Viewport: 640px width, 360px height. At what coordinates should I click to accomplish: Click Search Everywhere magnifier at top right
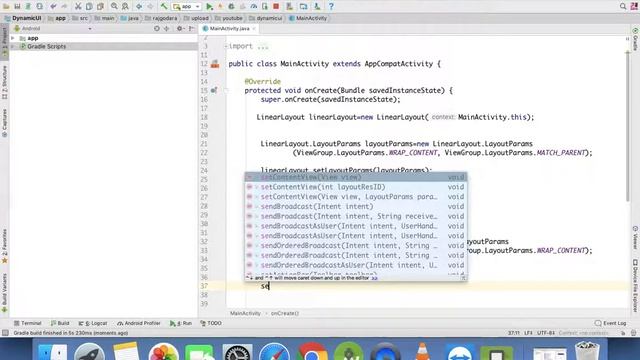tap(623, 6)
